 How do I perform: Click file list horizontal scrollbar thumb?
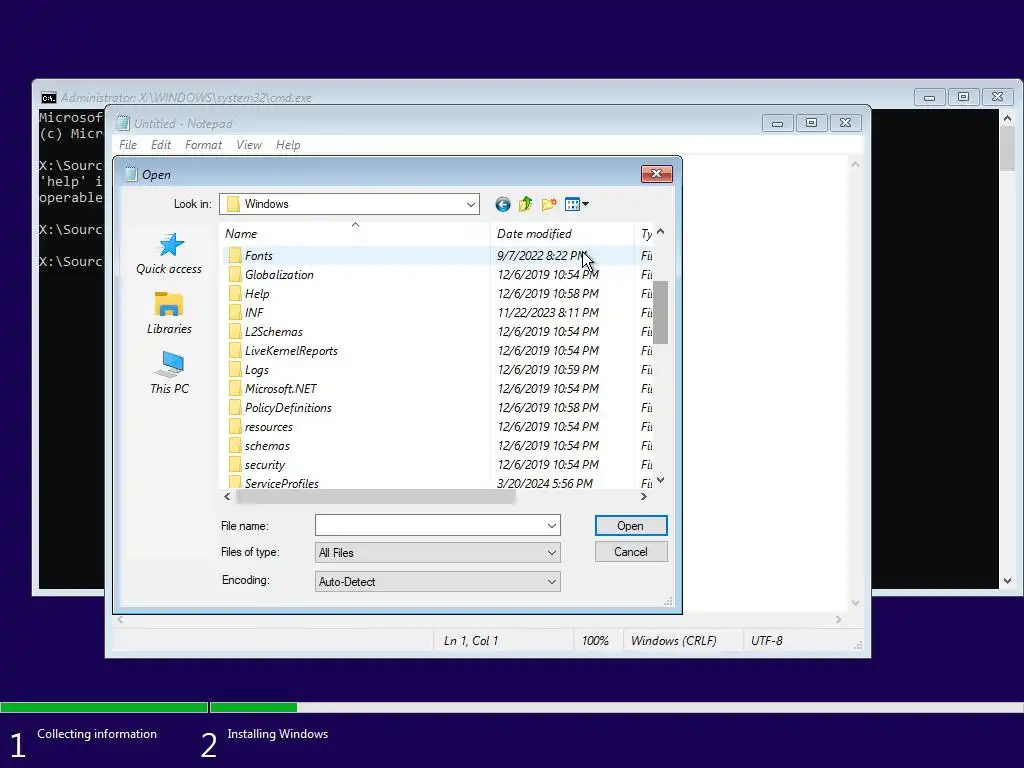(376, 497)
